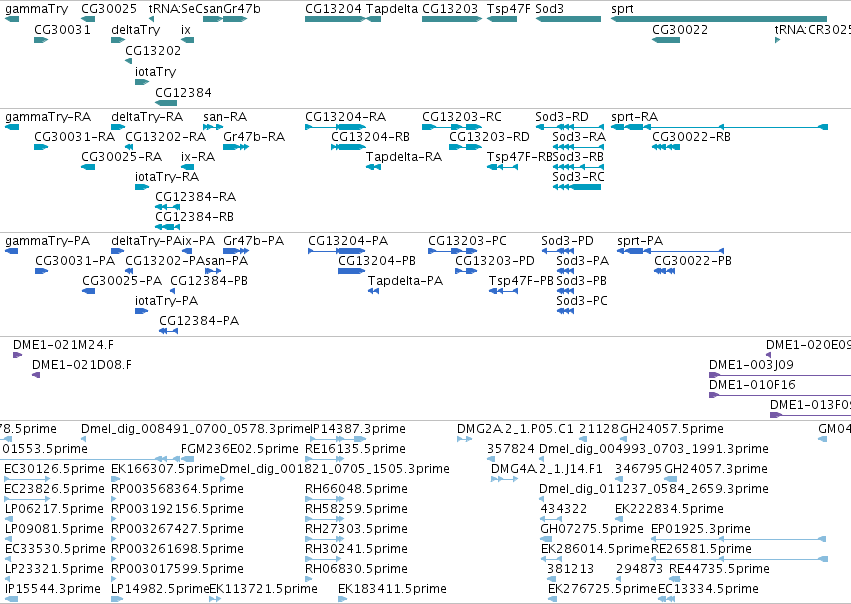
Task: Select the Tapdelta-PA protein
Action: pyautogui.click(x=373, y=291)
